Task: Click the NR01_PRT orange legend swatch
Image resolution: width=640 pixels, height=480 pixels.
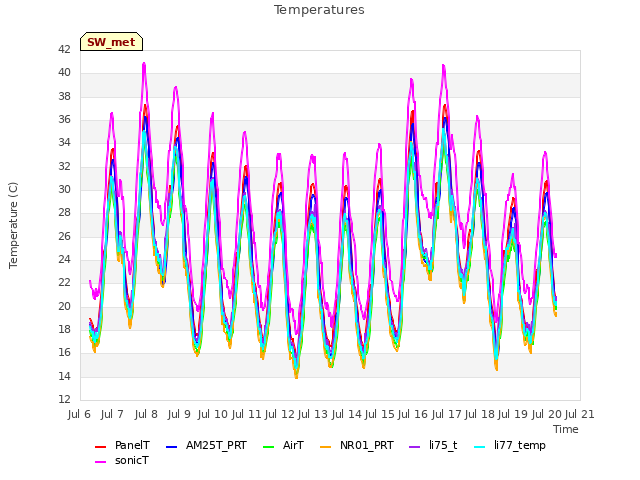Action: (325, 447)
